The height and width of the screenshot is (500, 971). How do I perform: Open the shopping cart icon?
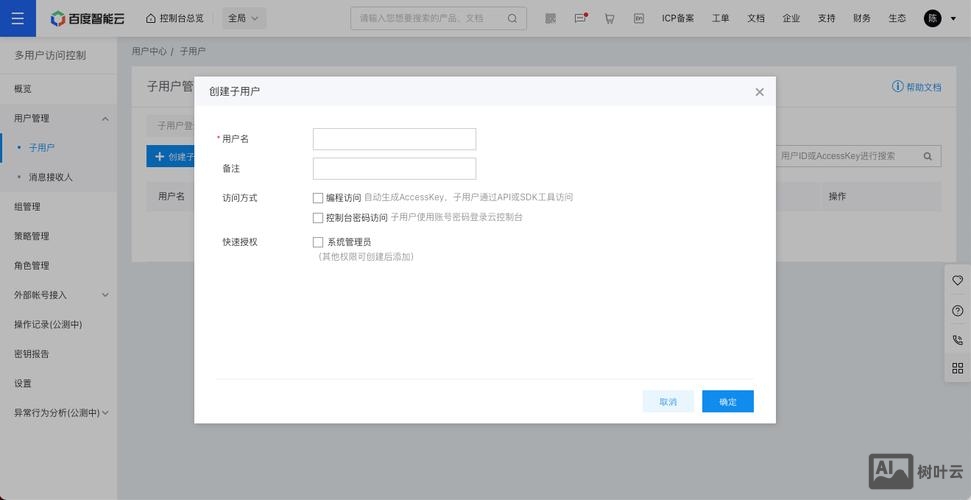(x=609, y=19)
